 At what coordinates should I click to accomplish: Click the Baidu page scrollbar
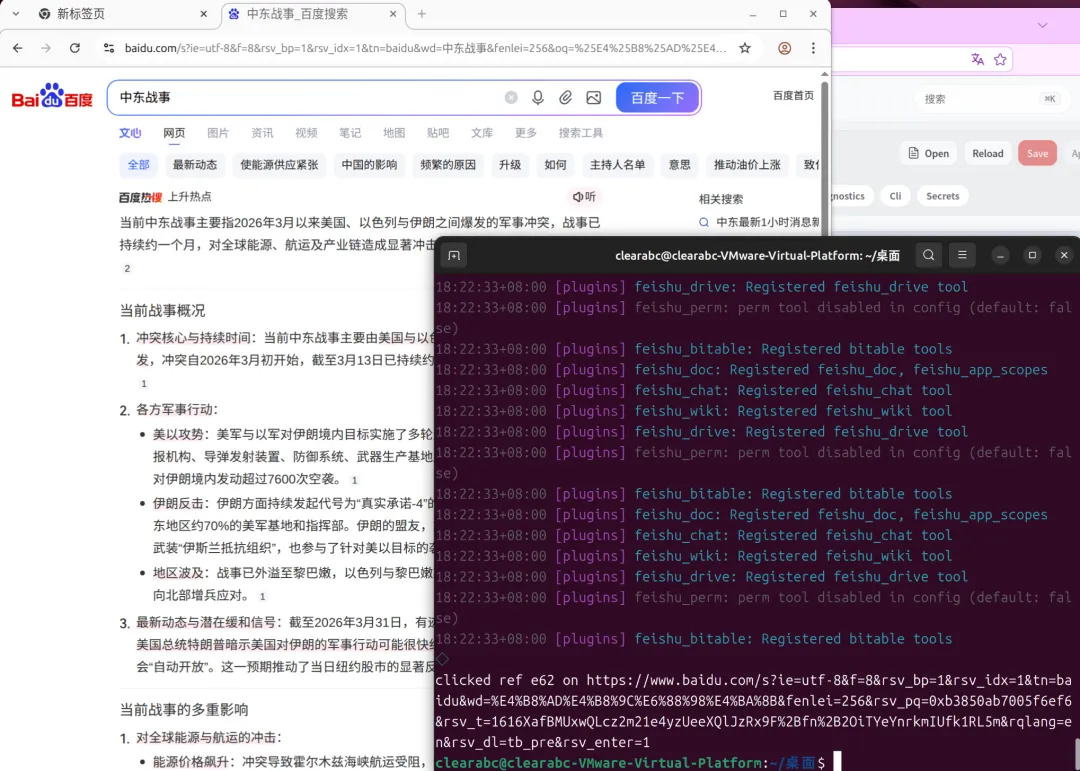tap(824, 158)
